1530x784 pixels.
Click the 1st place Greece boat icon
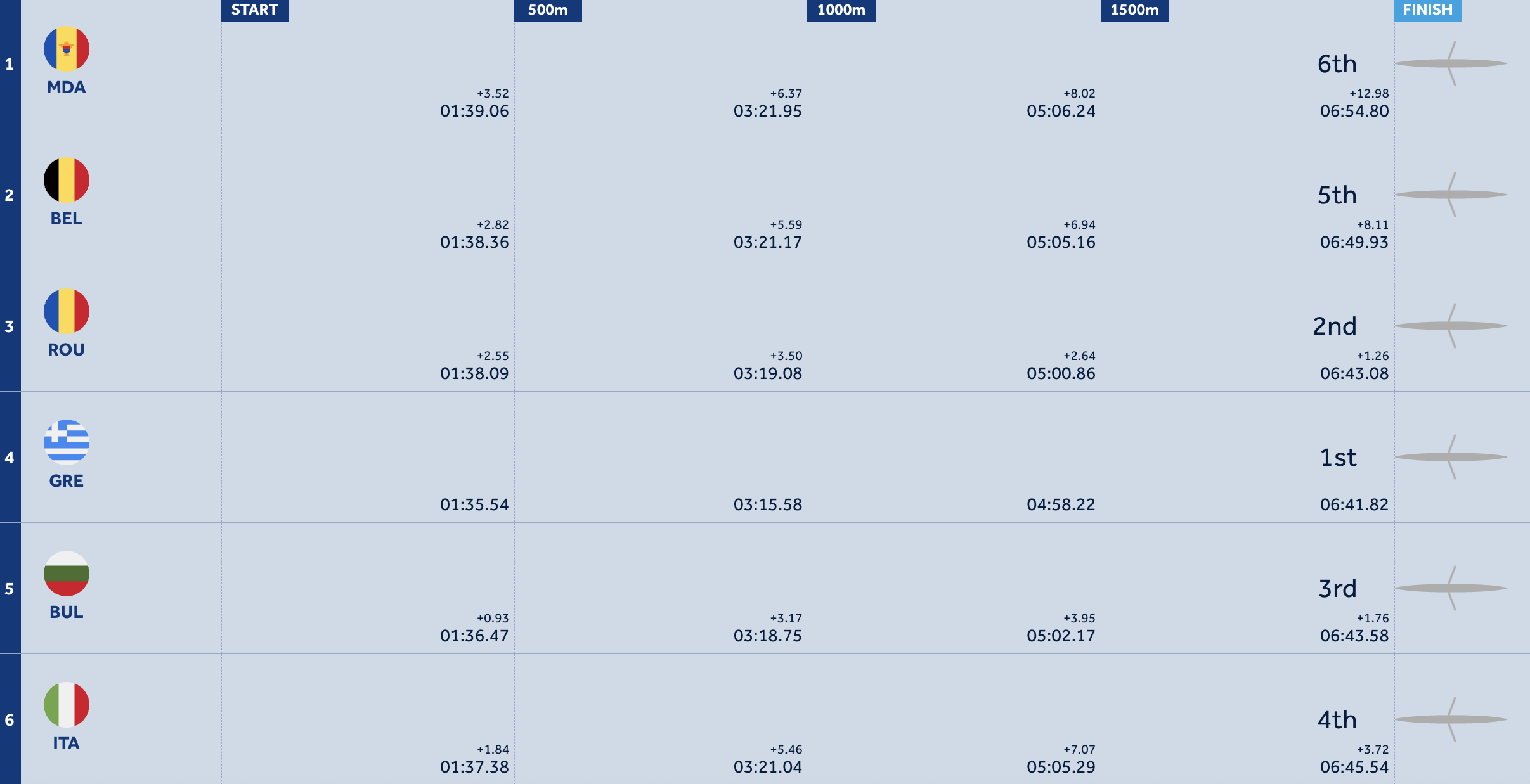tap(1451, 457)
